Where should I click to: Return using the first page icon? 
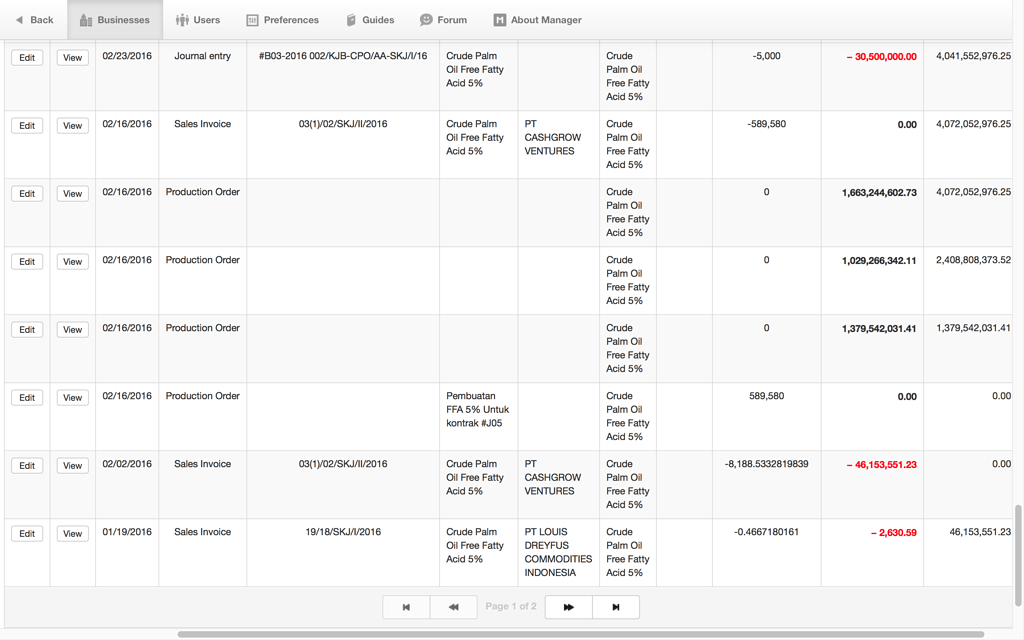(406, 606)
